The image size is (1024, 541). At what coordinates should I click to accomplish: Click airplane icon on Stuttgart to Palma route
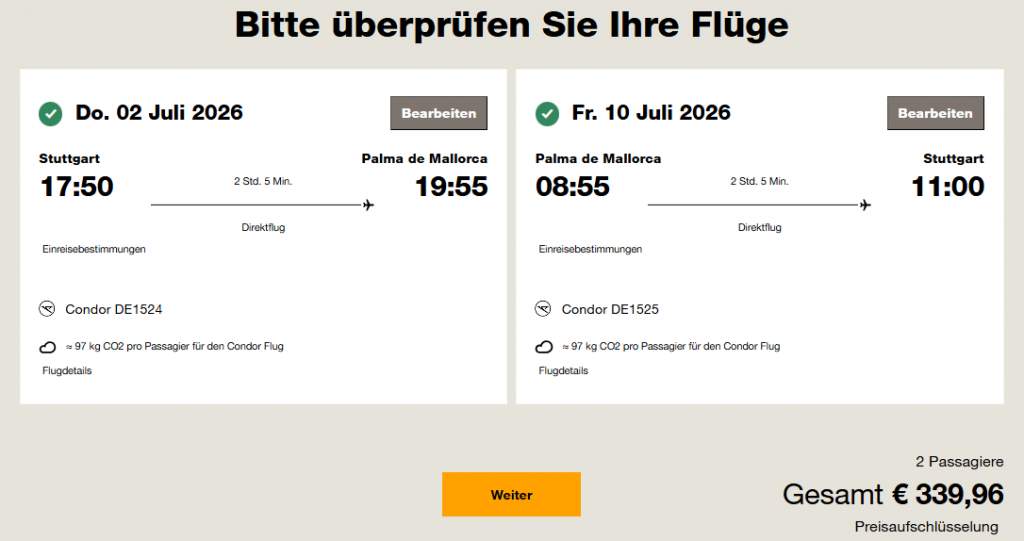(x=368, y=205)
